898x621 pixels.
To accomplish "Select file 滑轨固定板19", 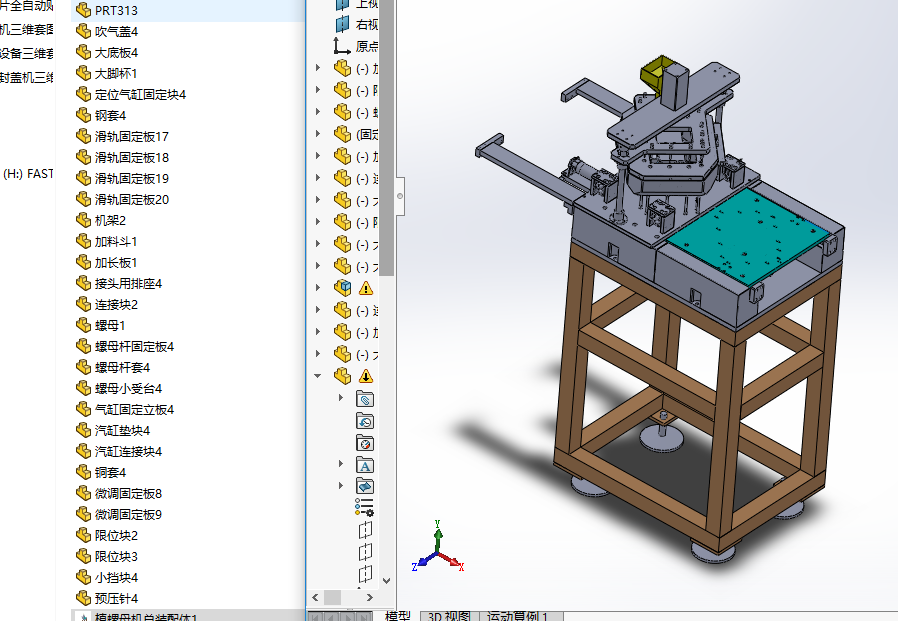I will coord(132,178).
